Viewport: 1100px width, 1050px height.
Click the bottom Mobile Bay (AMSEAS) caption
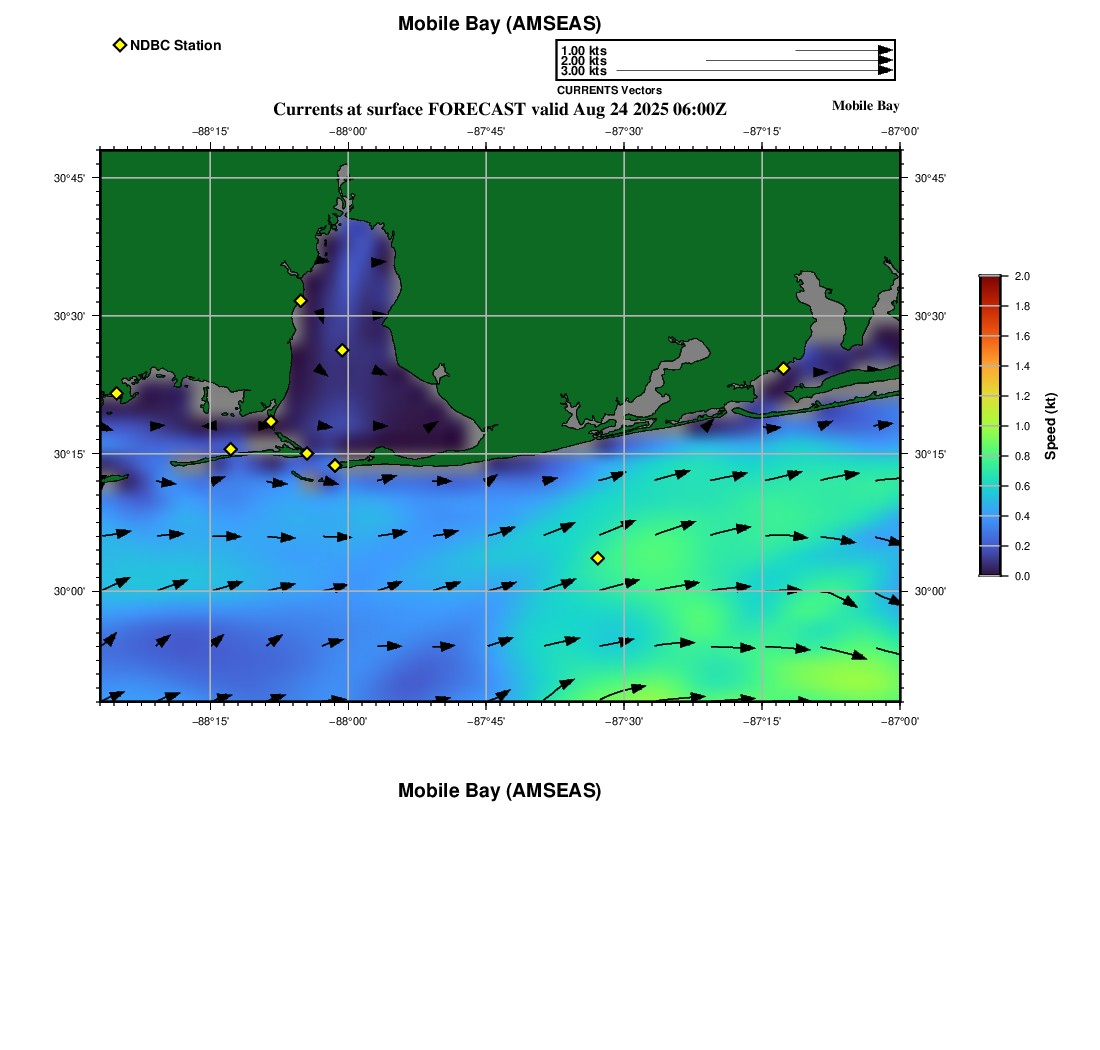click(x=499, y=790)
